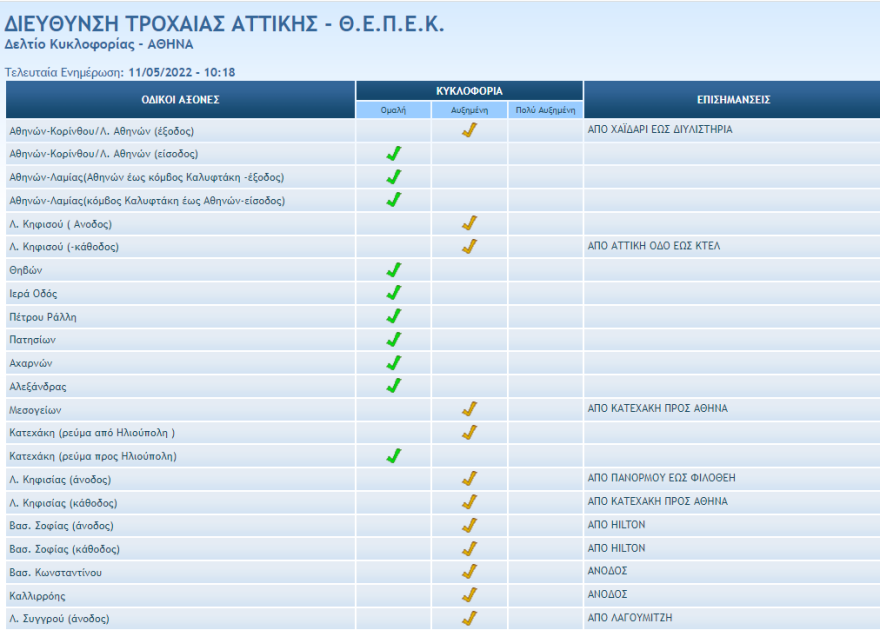Select the orange checkmark for Λ. Συγγρού (άνοδος)
The image size is (880, 630).
pos(469,618)
